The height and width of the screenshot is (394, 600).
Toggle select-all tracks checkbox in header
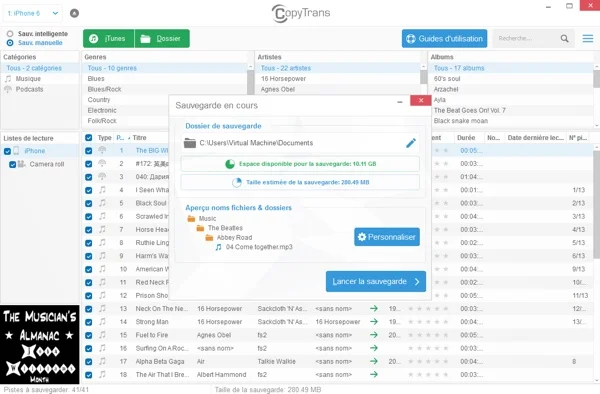88,138
